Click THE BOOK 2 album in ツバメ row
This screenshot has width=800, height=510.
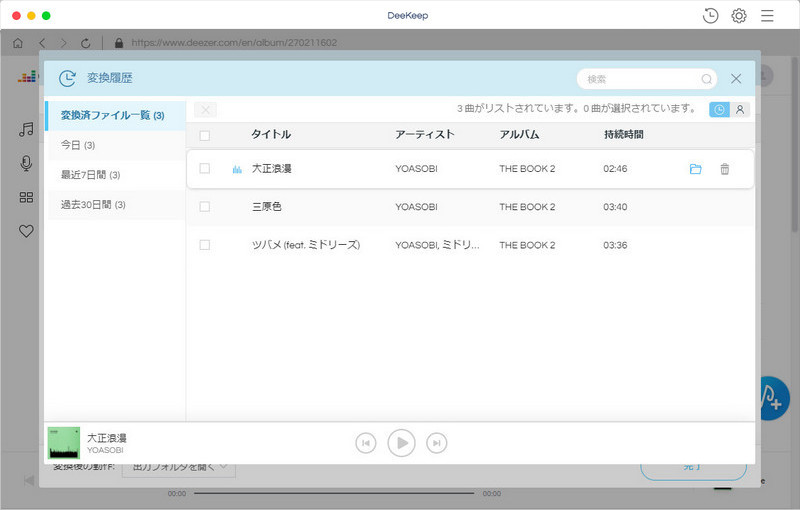point(527,245)
